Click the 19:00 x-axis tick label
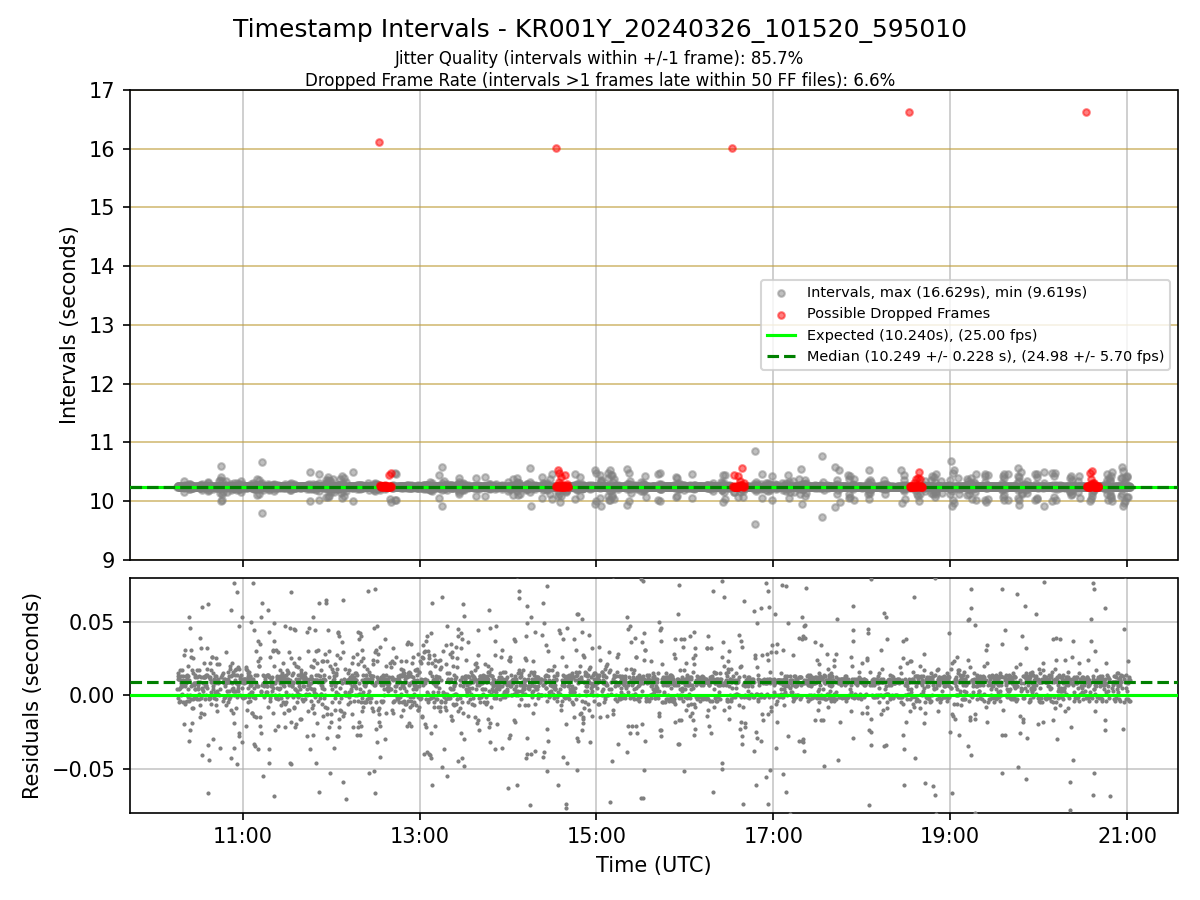 coord(950,838)
